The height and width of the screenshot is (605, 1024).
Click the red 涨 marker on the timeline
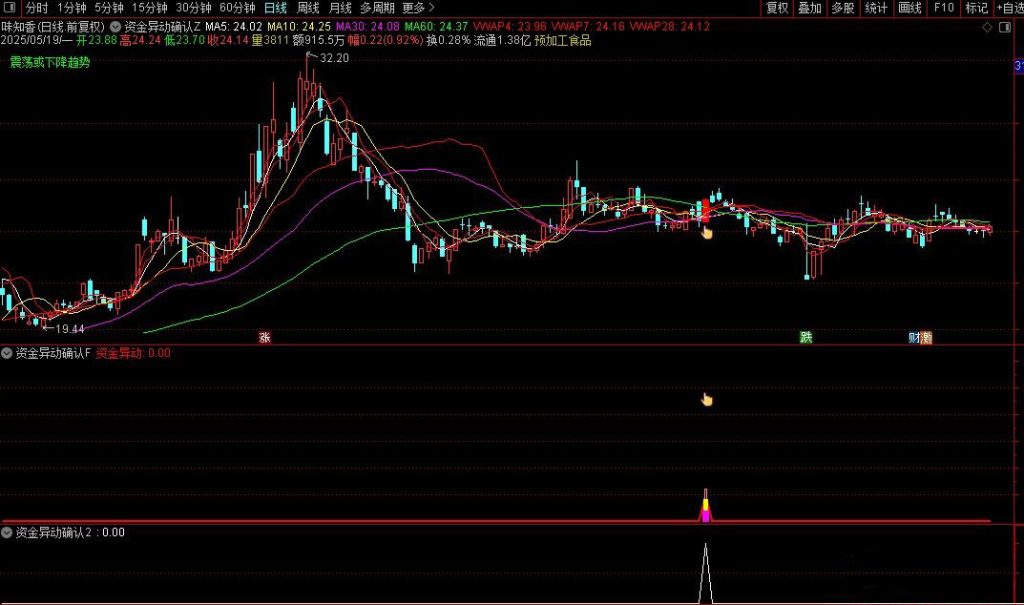click(265, 338)
